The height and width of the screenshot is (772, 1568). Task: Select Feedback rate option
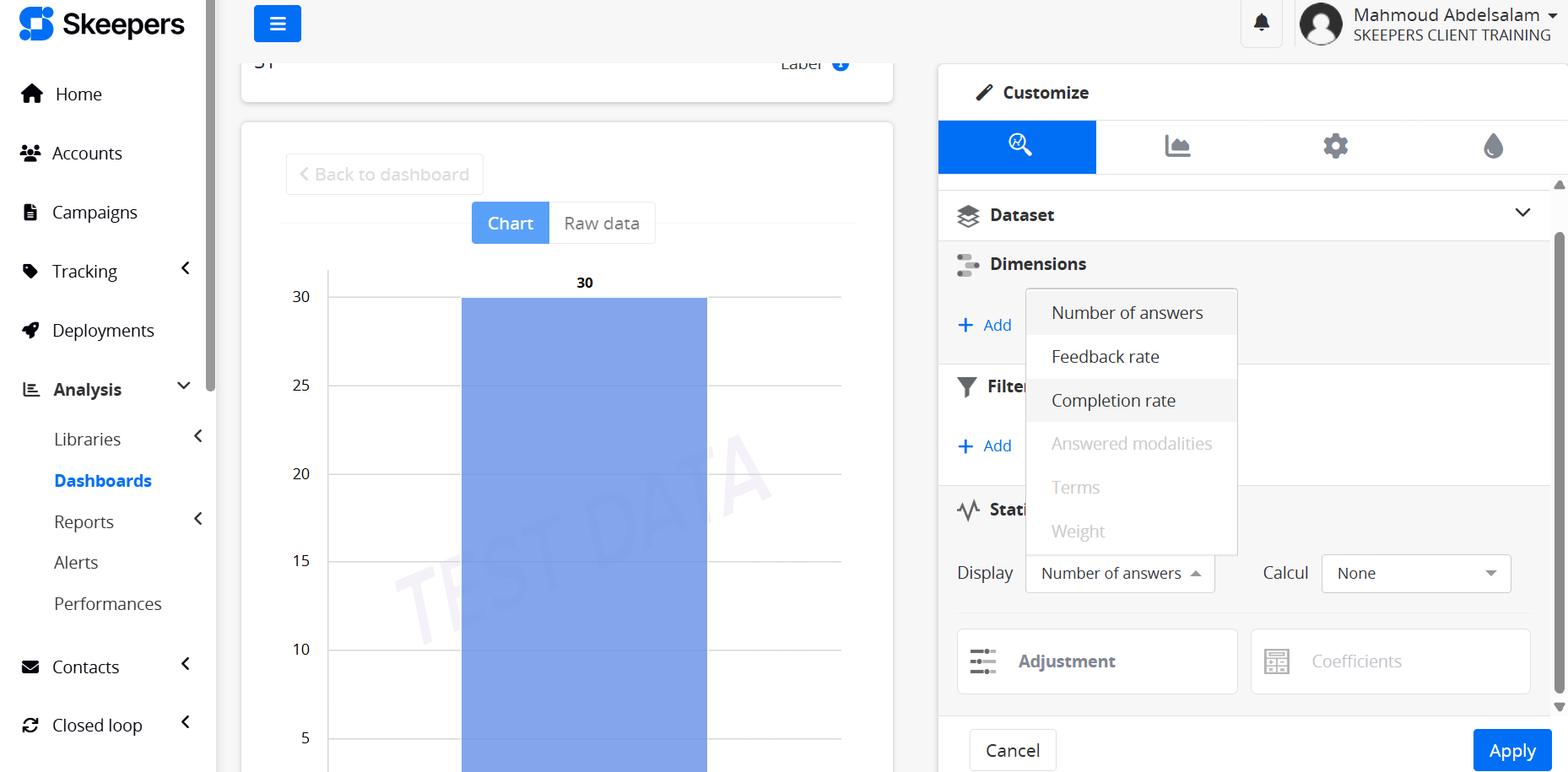click(x=1105, y=357)
